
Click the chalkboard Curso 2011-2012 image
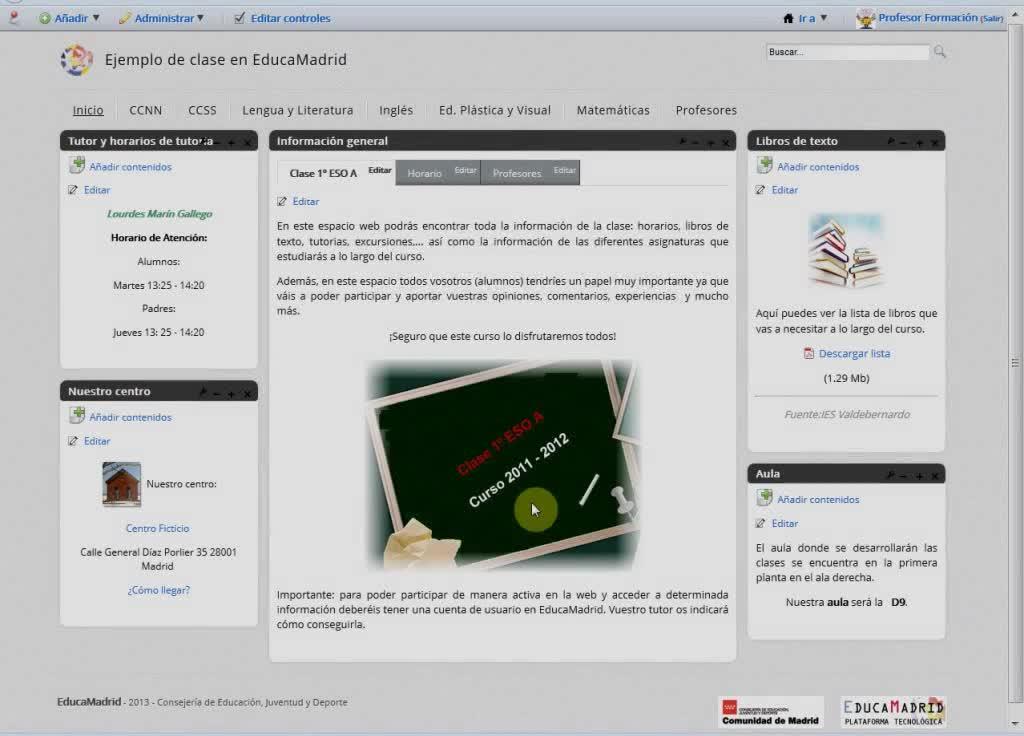click(x=502, y=464)
